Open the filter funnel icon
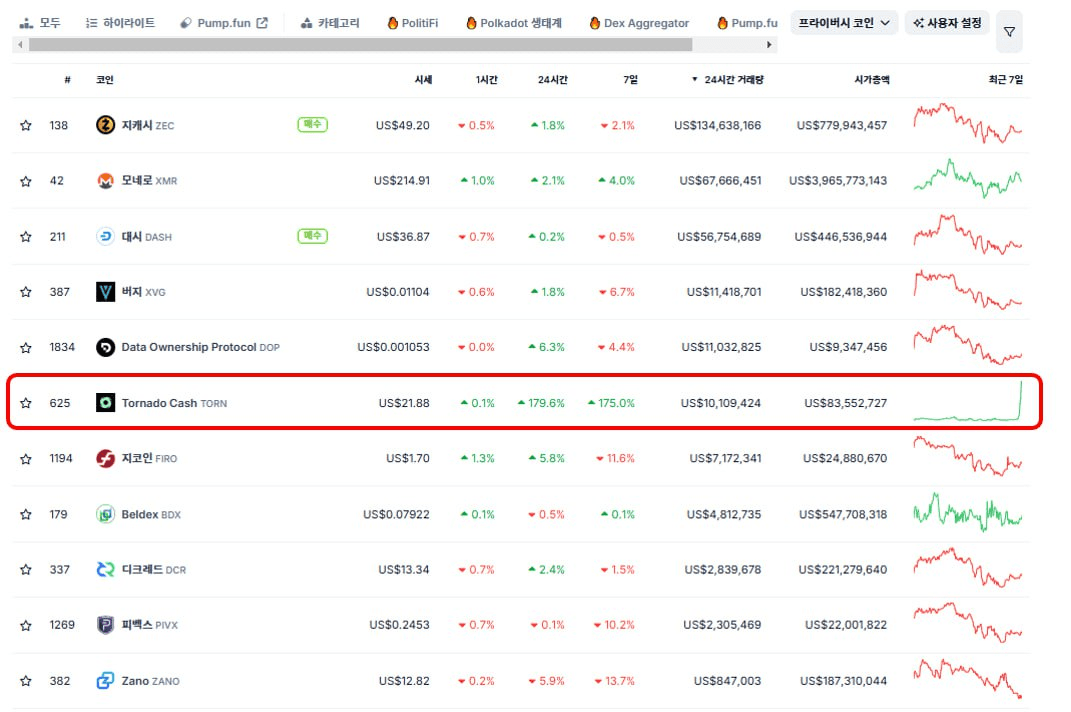This screenshot has height=712, width=1071. (x=1009, y=31)
